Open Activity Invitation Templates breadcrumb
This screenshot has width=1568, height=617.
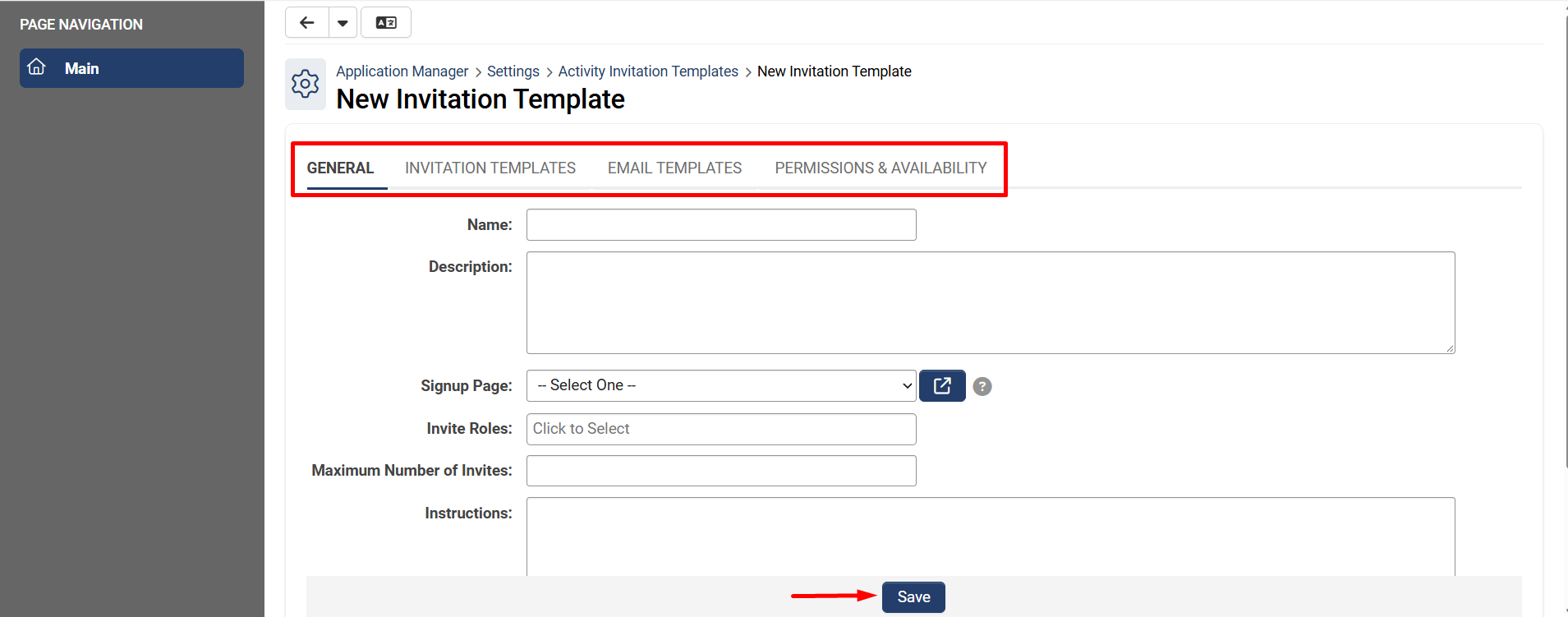pyautogui.click(x=648, y=71)
